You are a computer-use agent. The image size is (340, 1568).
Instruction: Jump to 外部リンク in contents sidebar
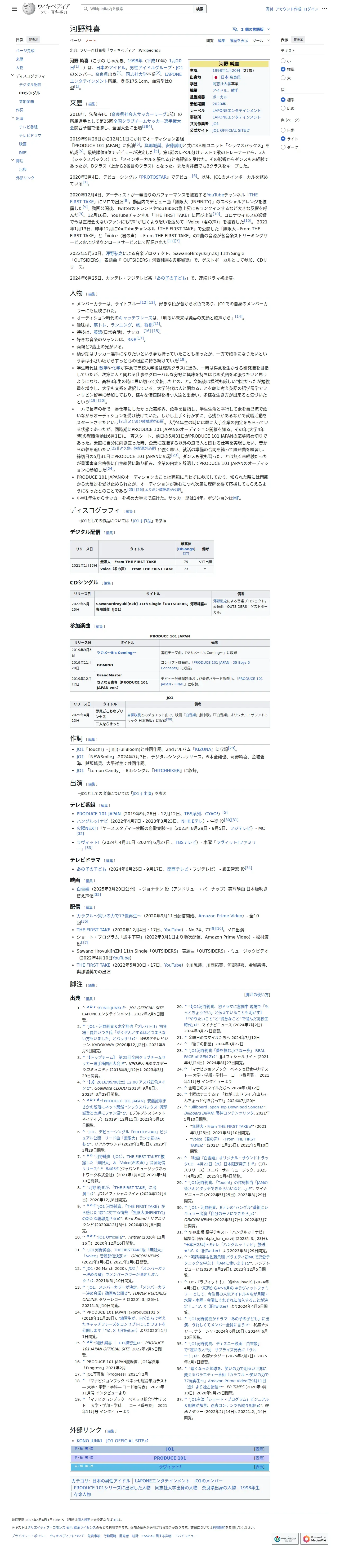click(x=25, y=178)
